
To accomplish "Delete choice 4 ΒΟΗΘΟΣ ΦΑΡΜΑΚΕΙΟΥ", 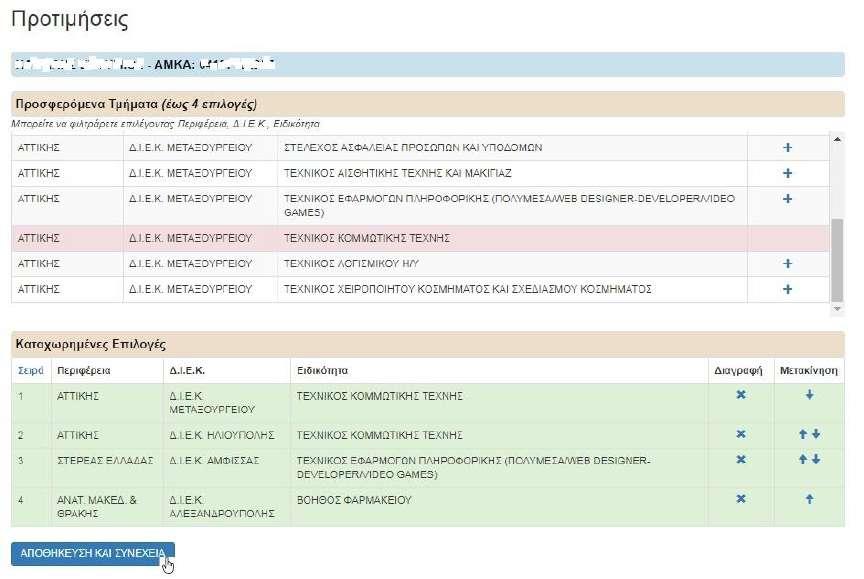I will click(x=741, y=499).
